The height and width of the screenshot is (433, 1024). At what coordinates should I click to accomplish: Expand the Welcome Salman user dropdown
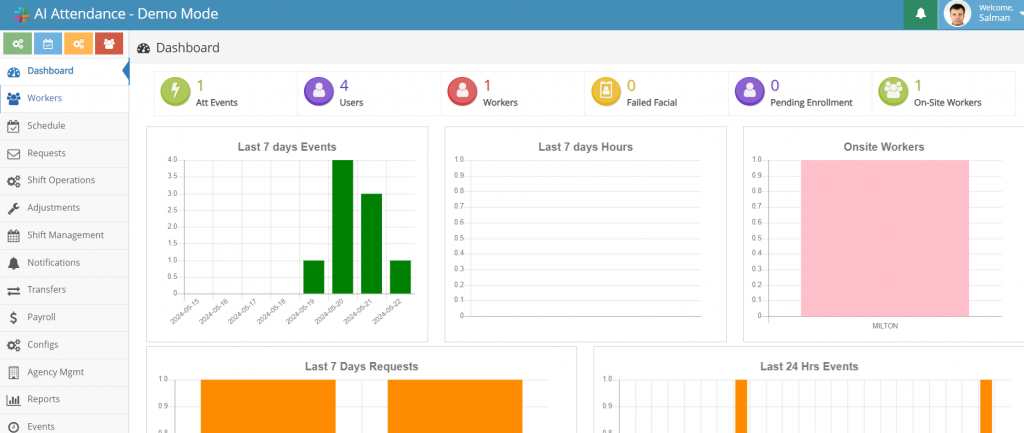point(1002,13)
